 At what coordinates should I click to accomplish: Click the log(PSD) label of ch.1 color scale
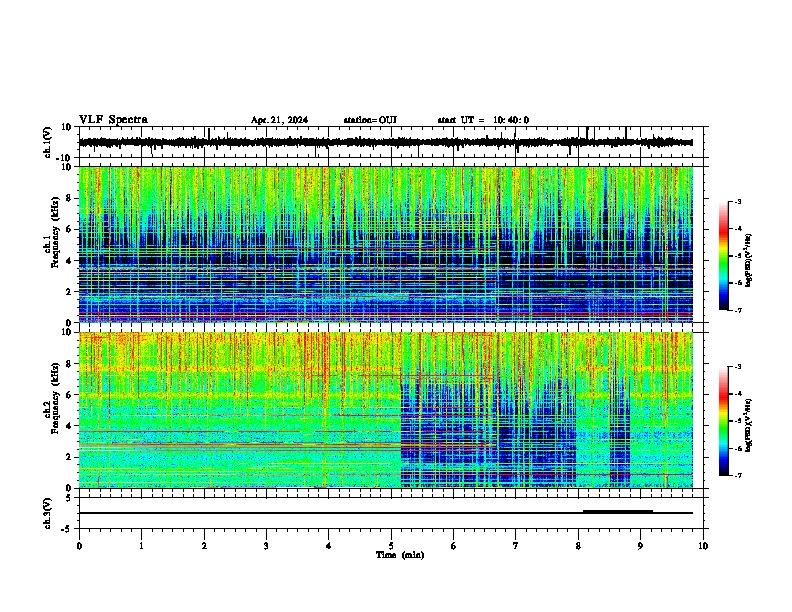click(749, 260)
